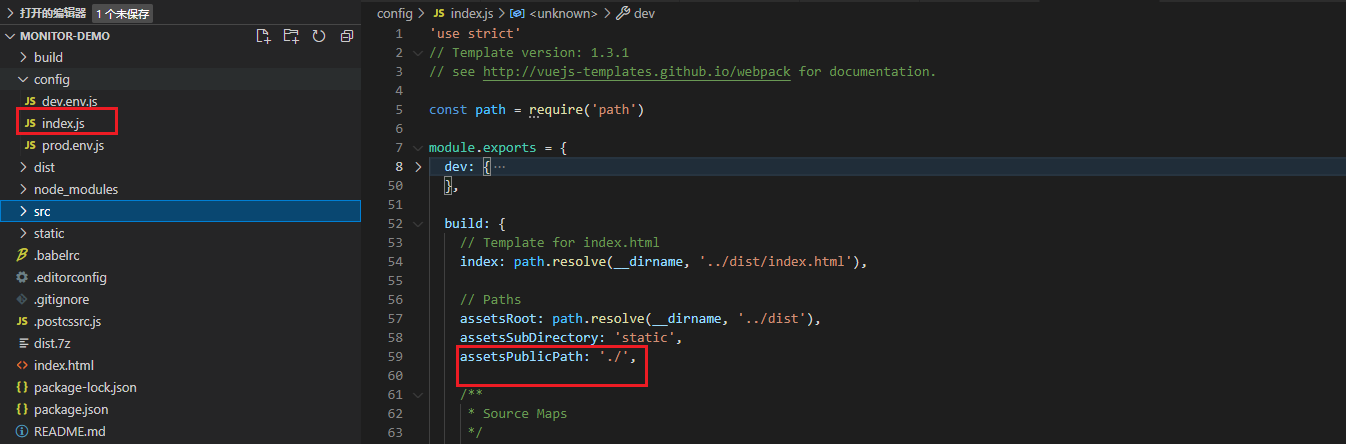Click the require('path') call on line 5
This screenshot has height=444, width=1346.
(586, 110)
